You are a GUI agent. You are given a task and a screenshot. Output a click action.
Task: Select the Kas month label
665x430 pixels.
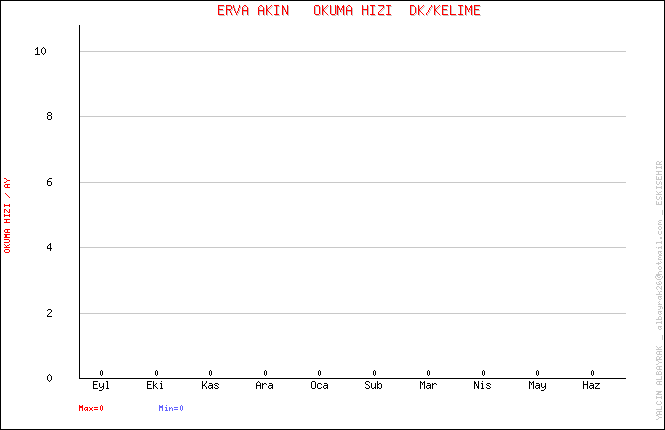210,386
